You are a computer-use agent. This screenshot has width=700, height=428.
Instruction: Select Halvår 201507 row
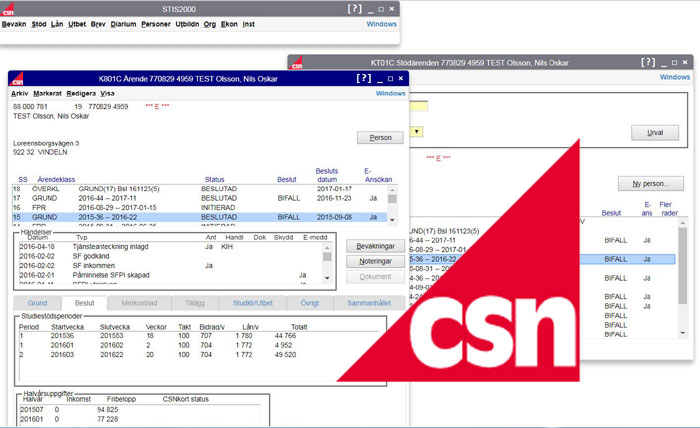(138, 409)
